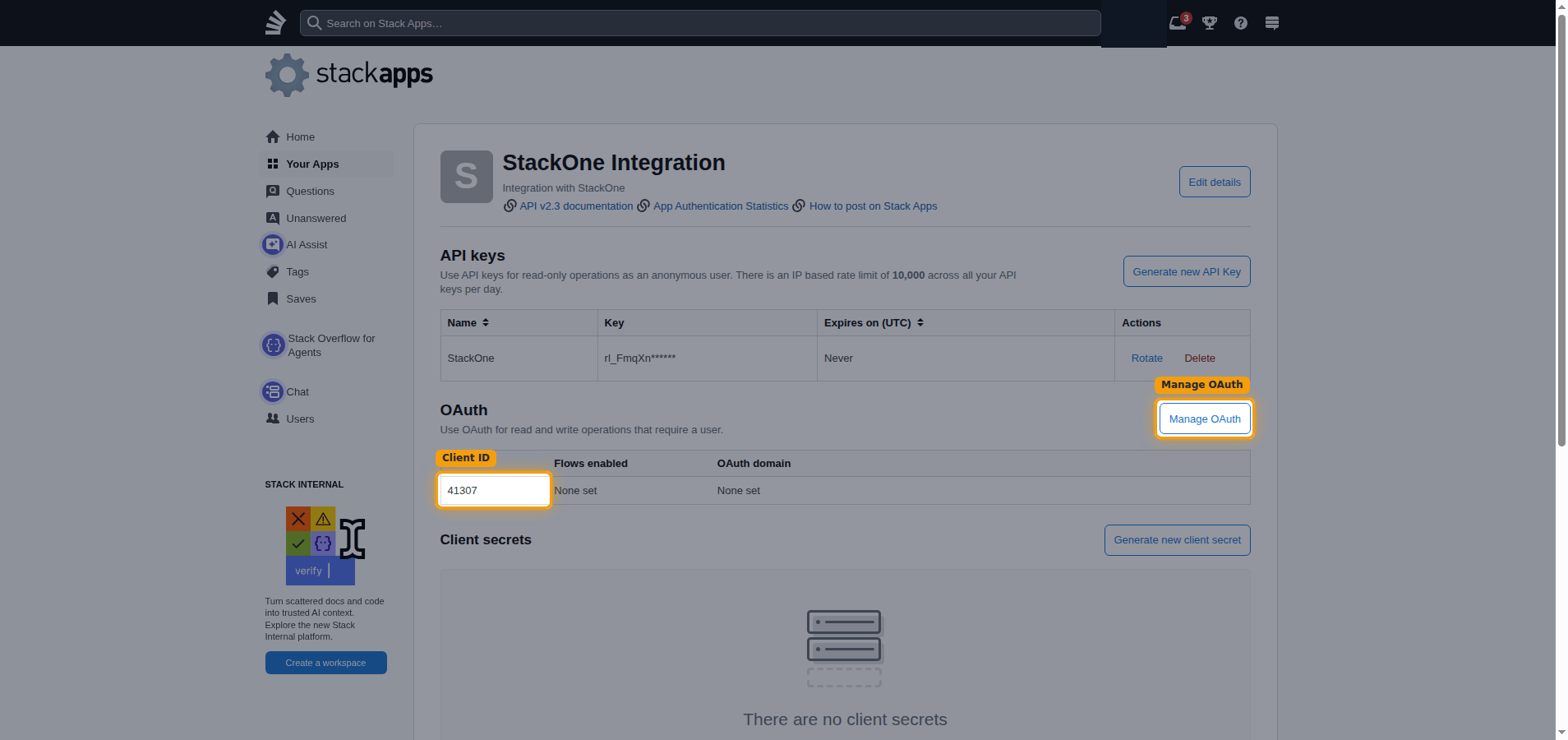Click Generate new client secret button

[1178, 540]
